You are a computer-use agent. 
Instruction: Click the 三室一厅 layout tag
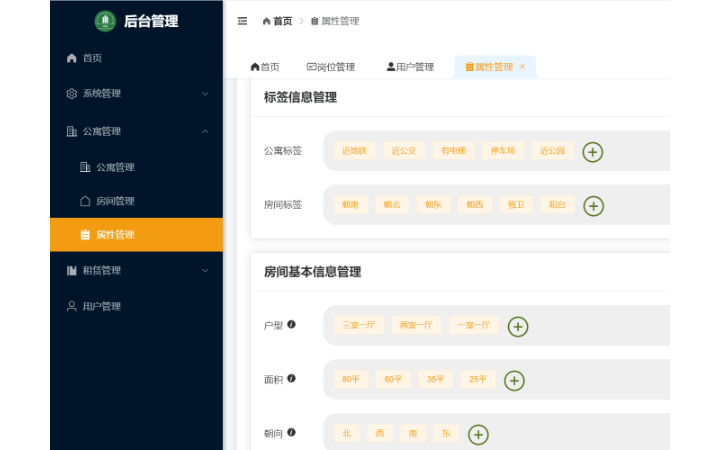pos(359,325)
